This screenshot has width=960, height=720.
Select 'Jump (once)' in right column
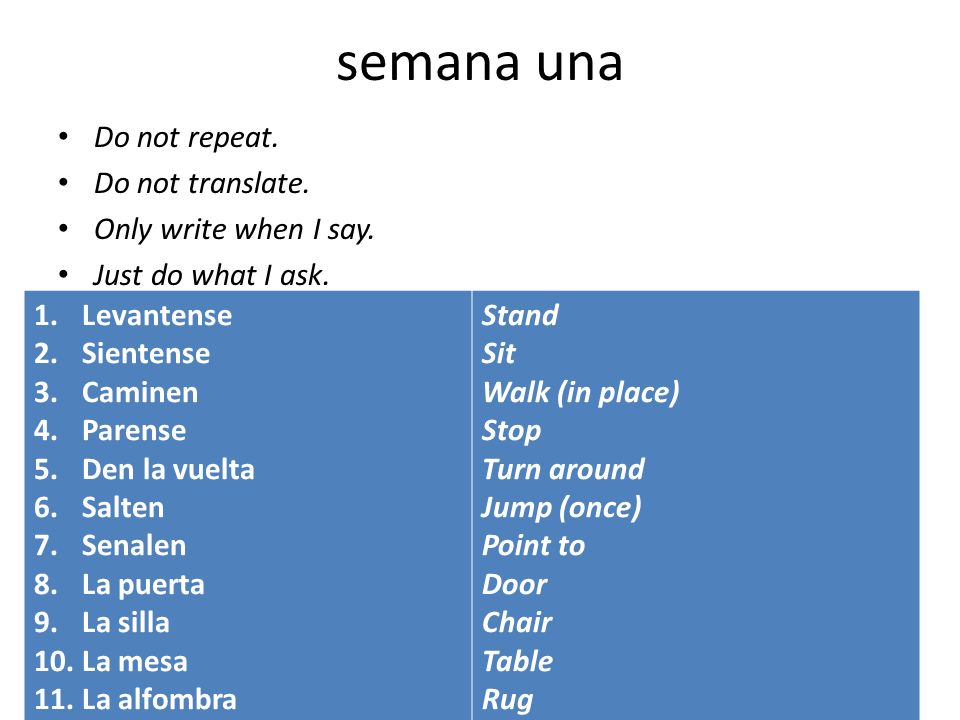pos(561,508)
